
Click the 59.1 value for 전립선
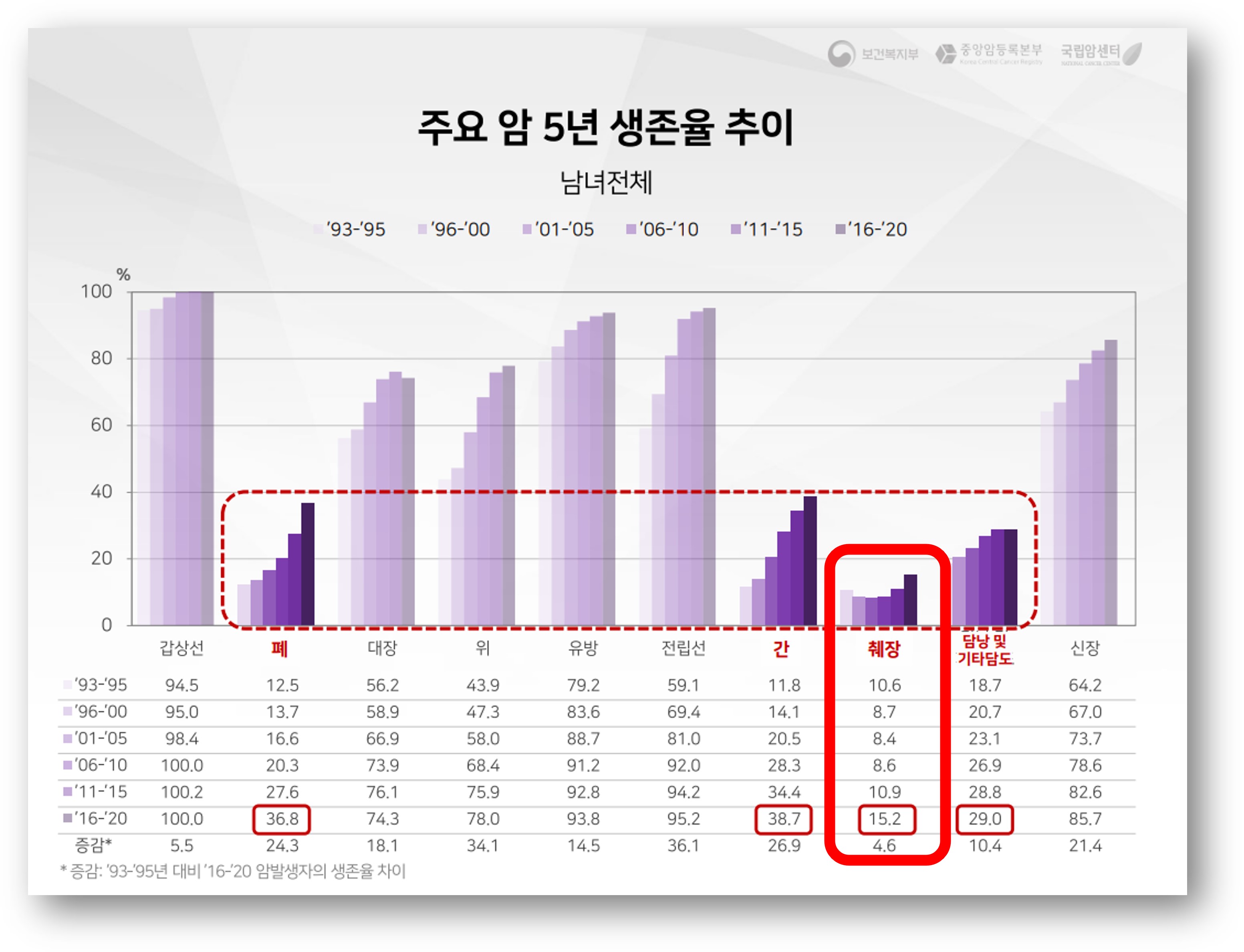pyautogui.click(x=683, y=686)
